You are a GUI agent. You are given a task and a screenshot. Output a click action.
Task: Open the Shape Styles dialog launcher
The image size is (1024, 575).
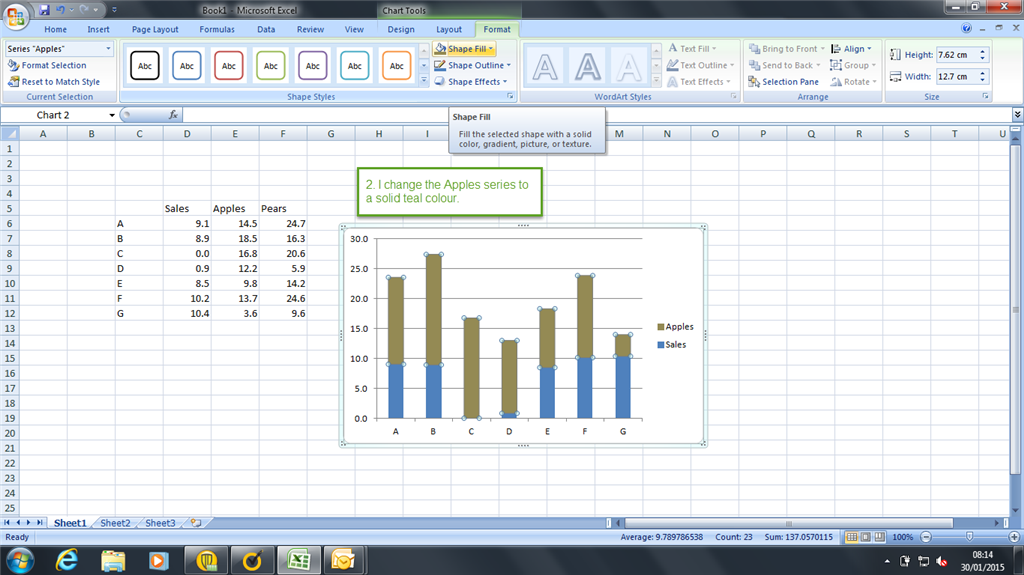pos(510,97)
